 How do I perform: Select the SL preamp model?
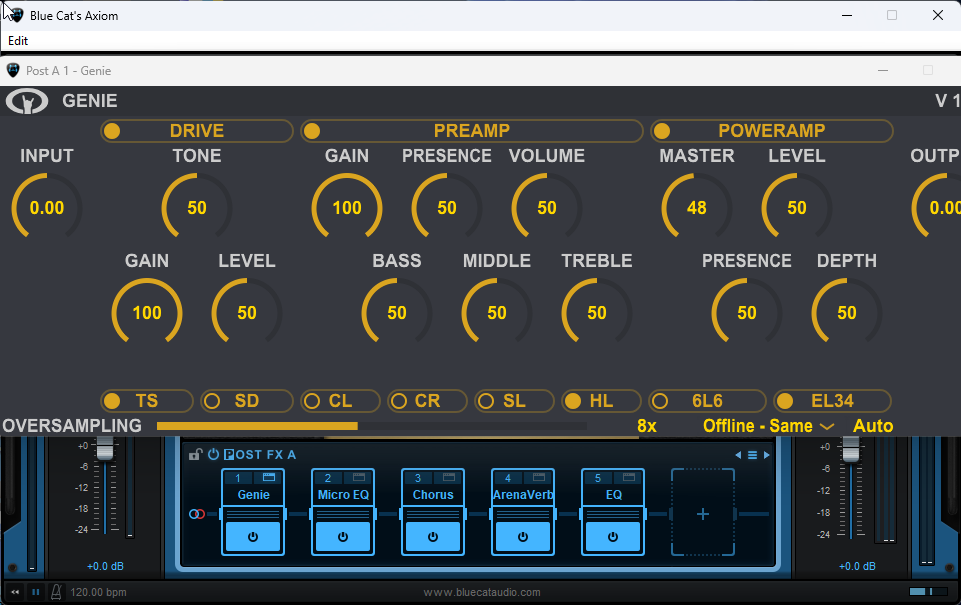(514, 401)
